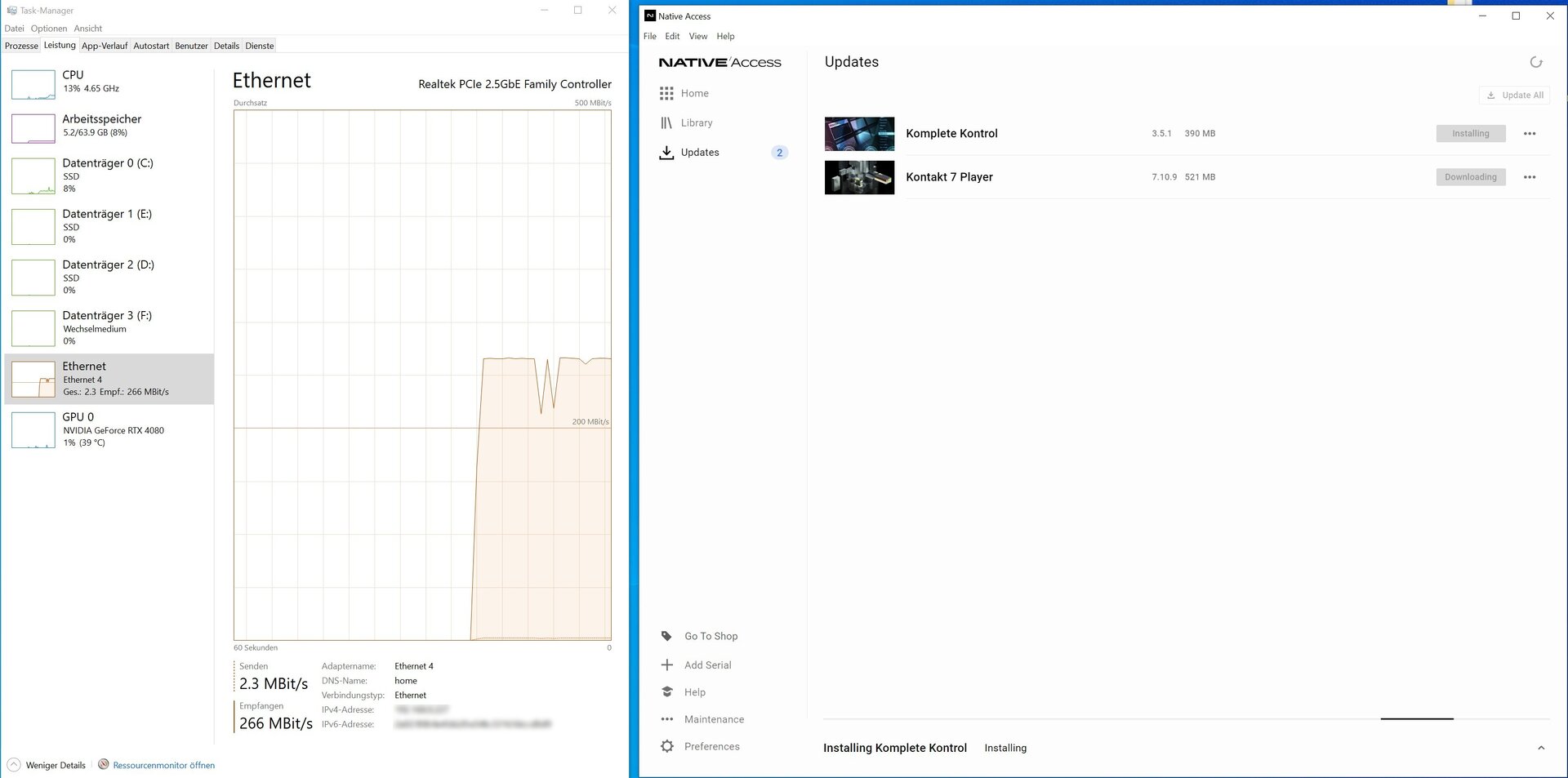Click the Maintenance three-dots icon
The width and height of the screenshot is (1568, 778).
(666, 719)
